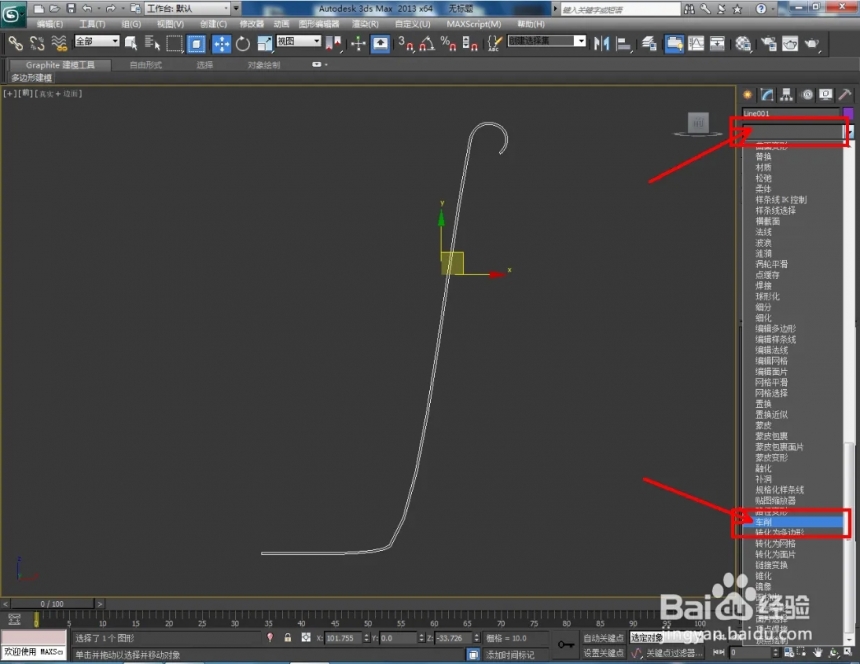
Task: Open the workspace dropdown 工作台: 默认
Action: 188,8
